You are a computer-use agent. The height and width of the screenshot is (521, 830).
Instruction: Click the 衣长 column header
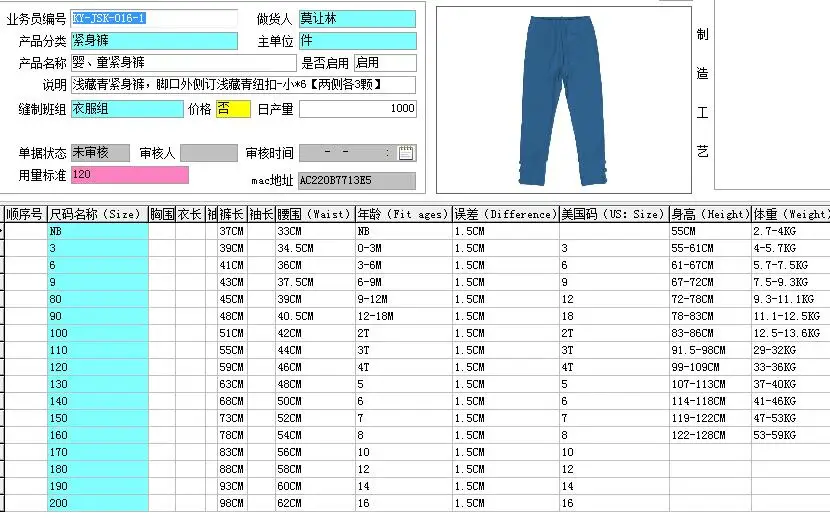(x=190, y=214)
